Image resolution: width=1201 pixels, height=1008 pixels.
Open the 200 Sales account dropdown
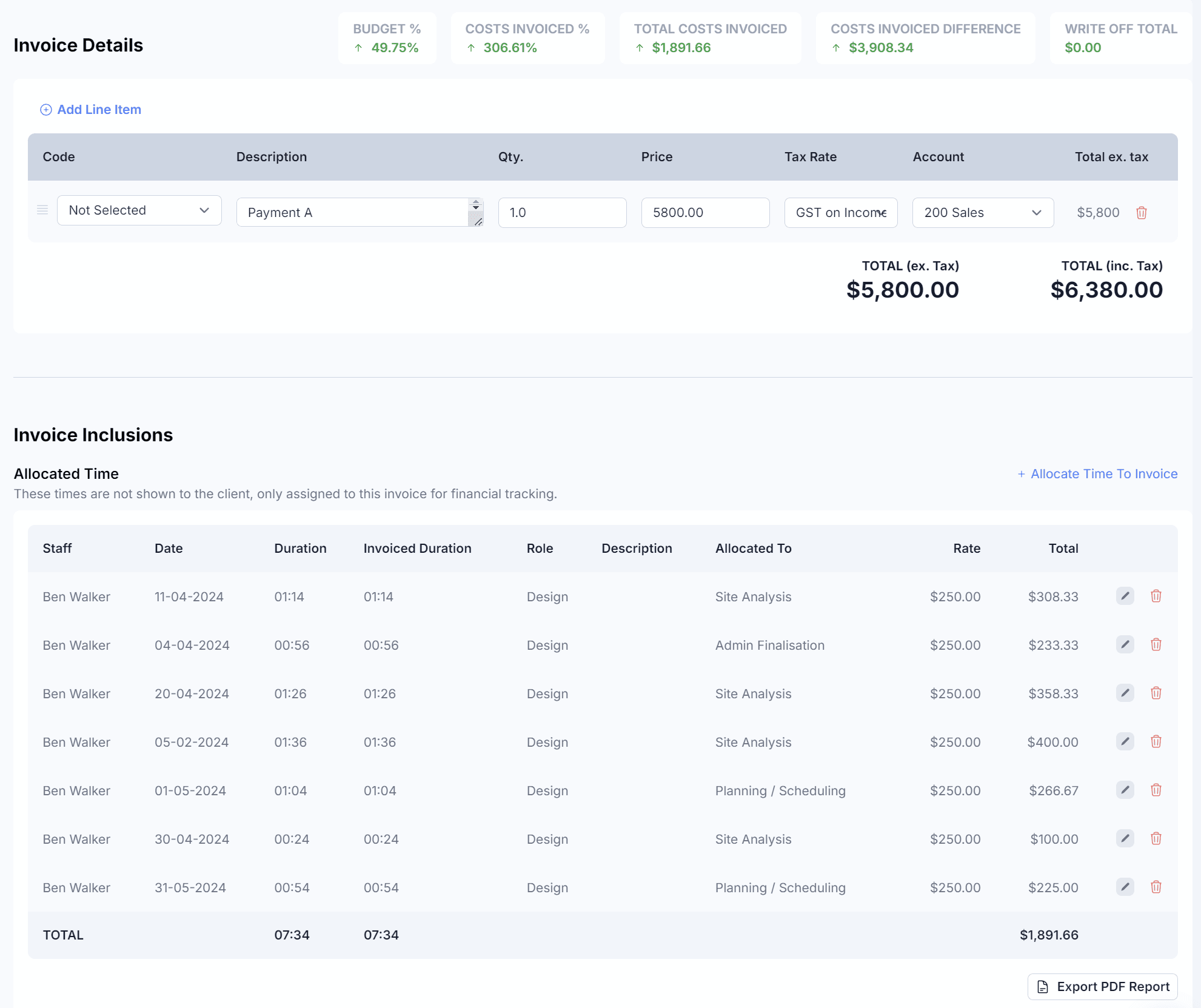point(983,213)
